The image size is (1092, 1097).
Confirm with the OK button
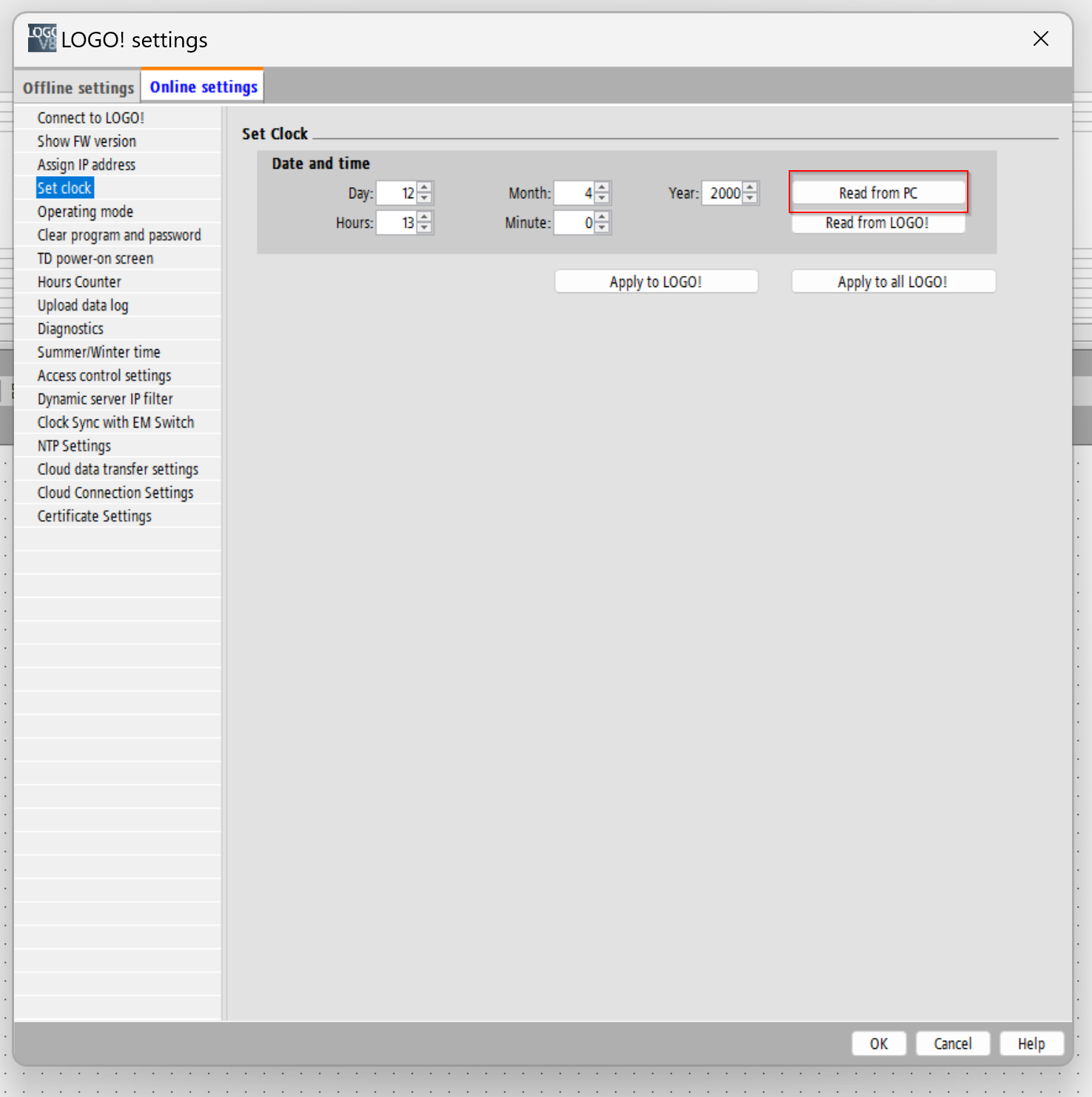tap(879, 1044)
